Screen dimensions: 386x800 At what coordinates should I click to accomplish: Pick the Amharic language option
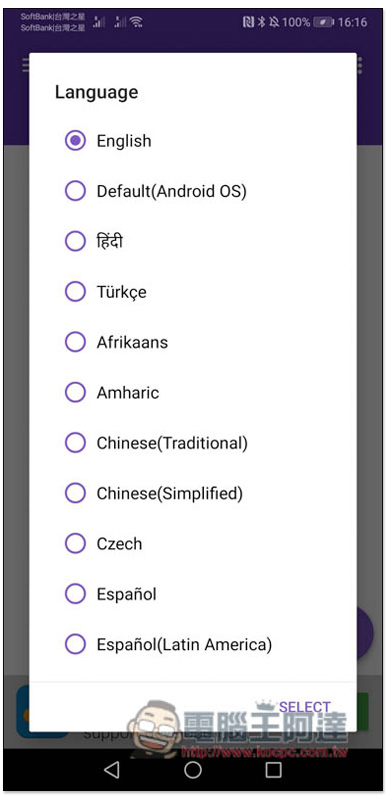(75, 393)
